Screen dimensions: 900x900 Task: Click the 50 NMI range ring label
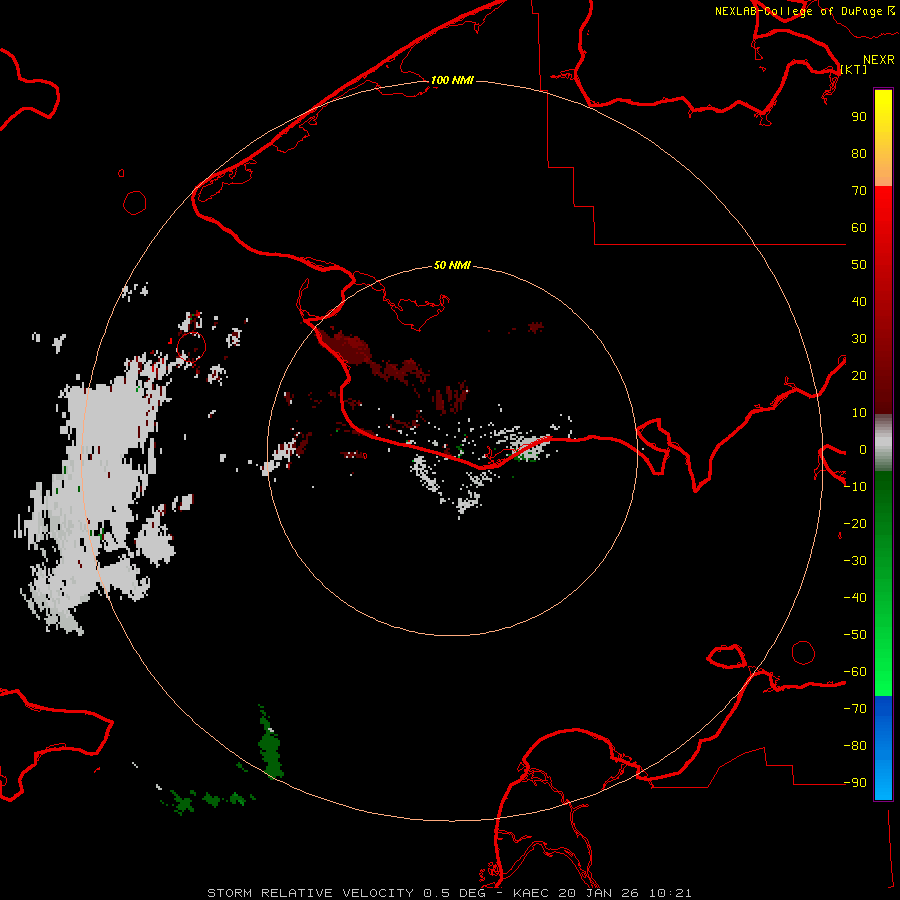click(x=452, y=265)
